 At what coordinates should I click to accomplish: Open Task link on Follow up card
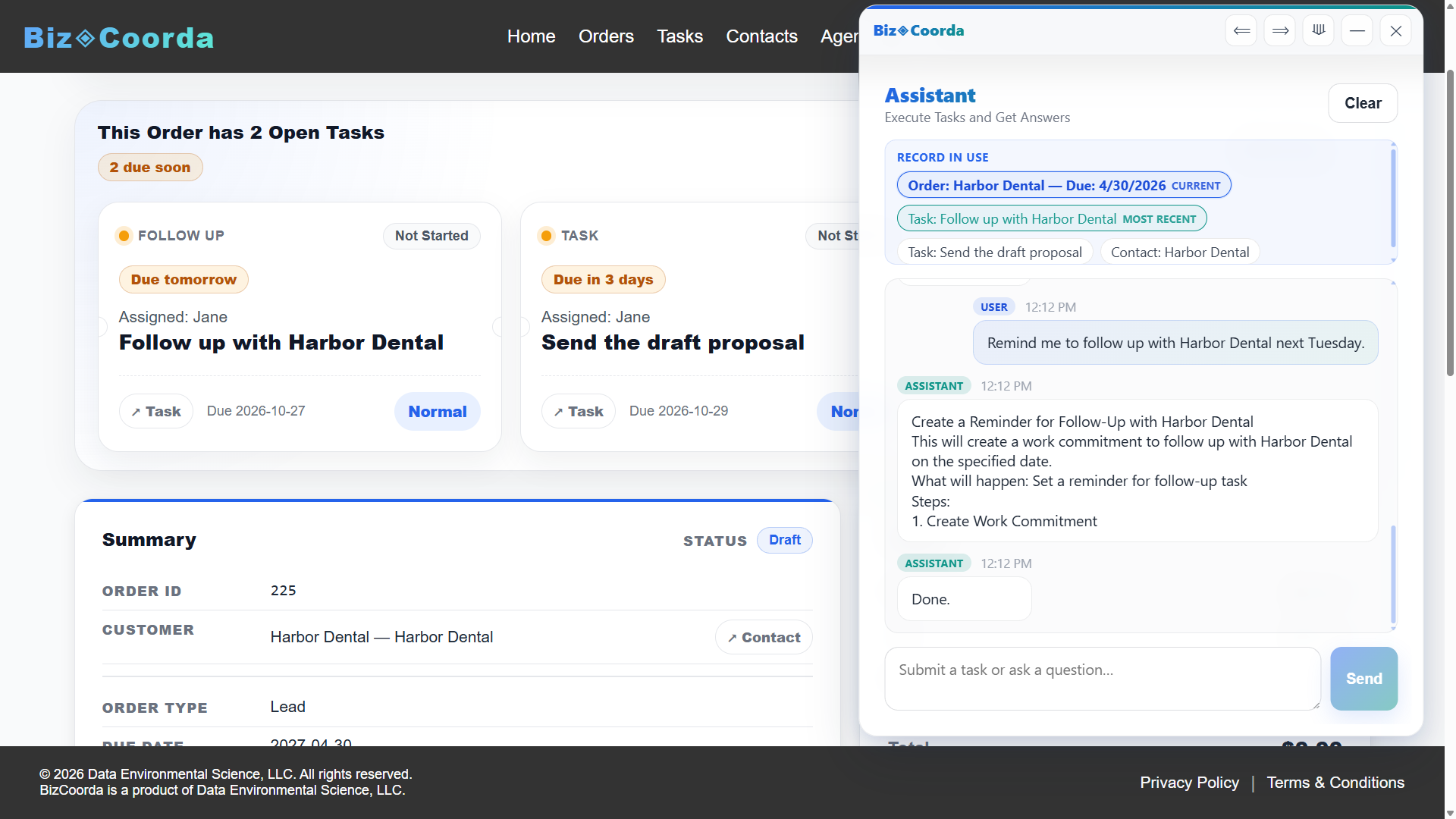tap(156, 411)
